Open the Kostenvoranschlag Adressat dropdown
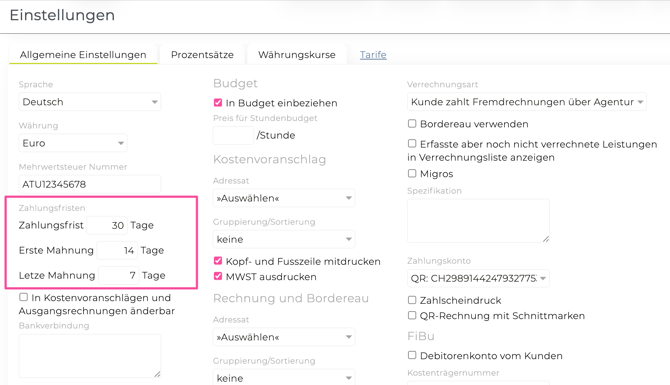670x385 pixels. tap(284, 198)
